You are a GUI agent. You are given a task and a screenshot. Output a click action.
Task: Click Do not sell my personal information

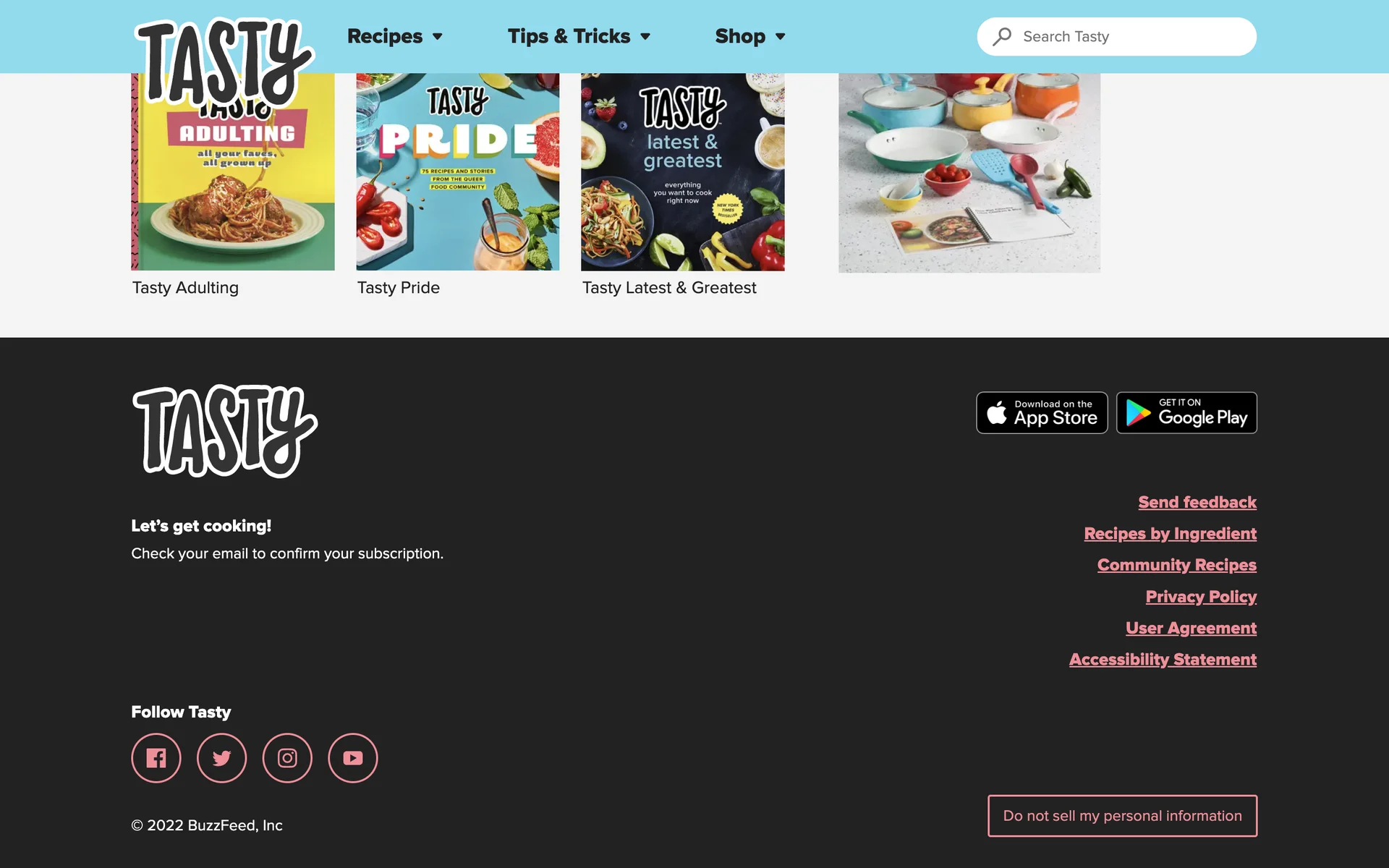pyautogui.click(x=1122, y=816)
